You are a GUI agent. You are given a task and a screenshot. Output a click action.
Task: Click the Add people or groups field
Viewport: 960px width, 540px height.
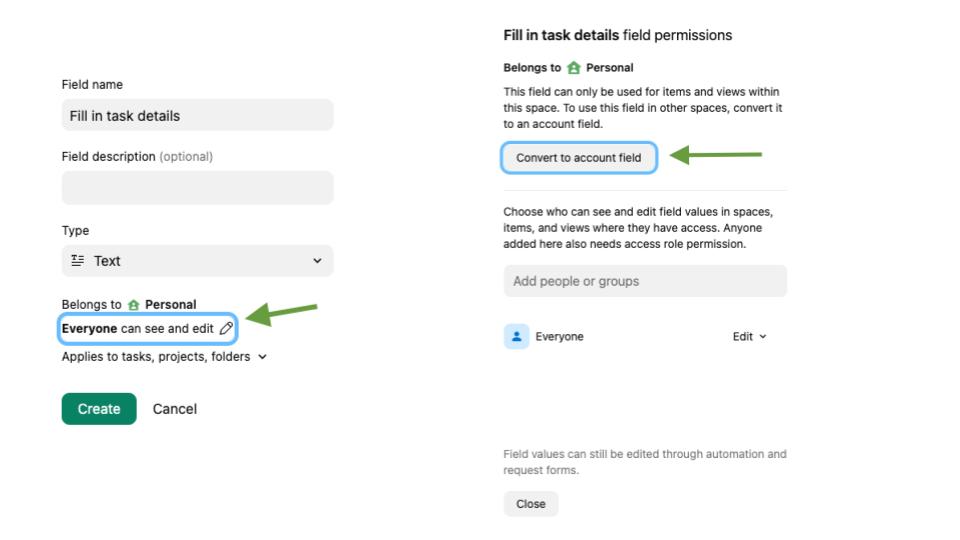[x=645, y=281]
